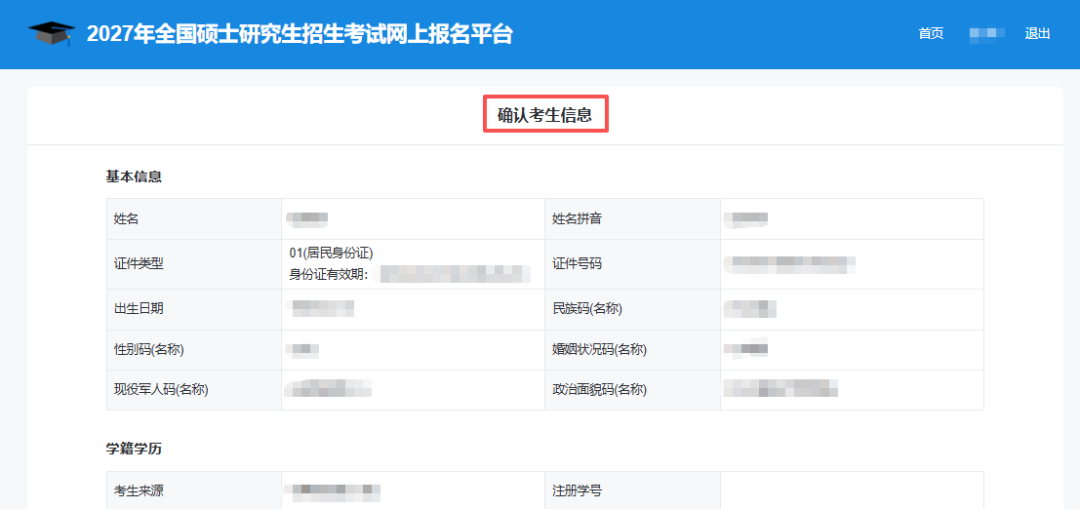1080x509 pixels.
Task: Select the 证件号码 label cell
Action: [632, 264]
